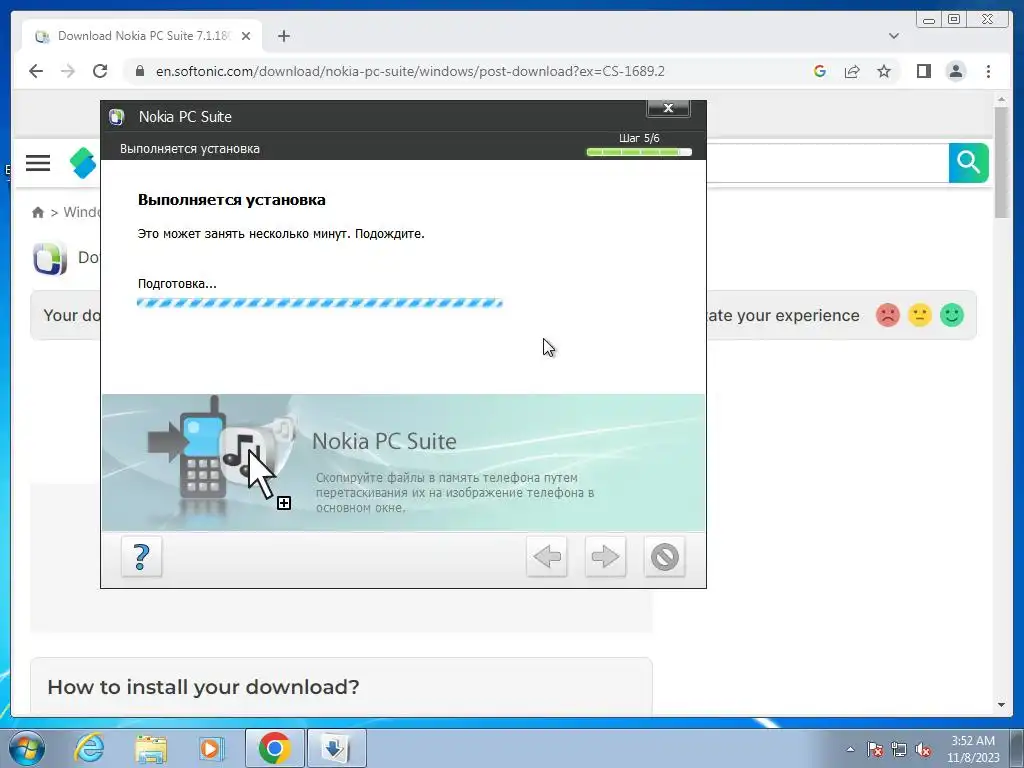The image size is (1024, 768).
Task: Select the Download Nokia PC Suite tab
Action: coord(142,36)
